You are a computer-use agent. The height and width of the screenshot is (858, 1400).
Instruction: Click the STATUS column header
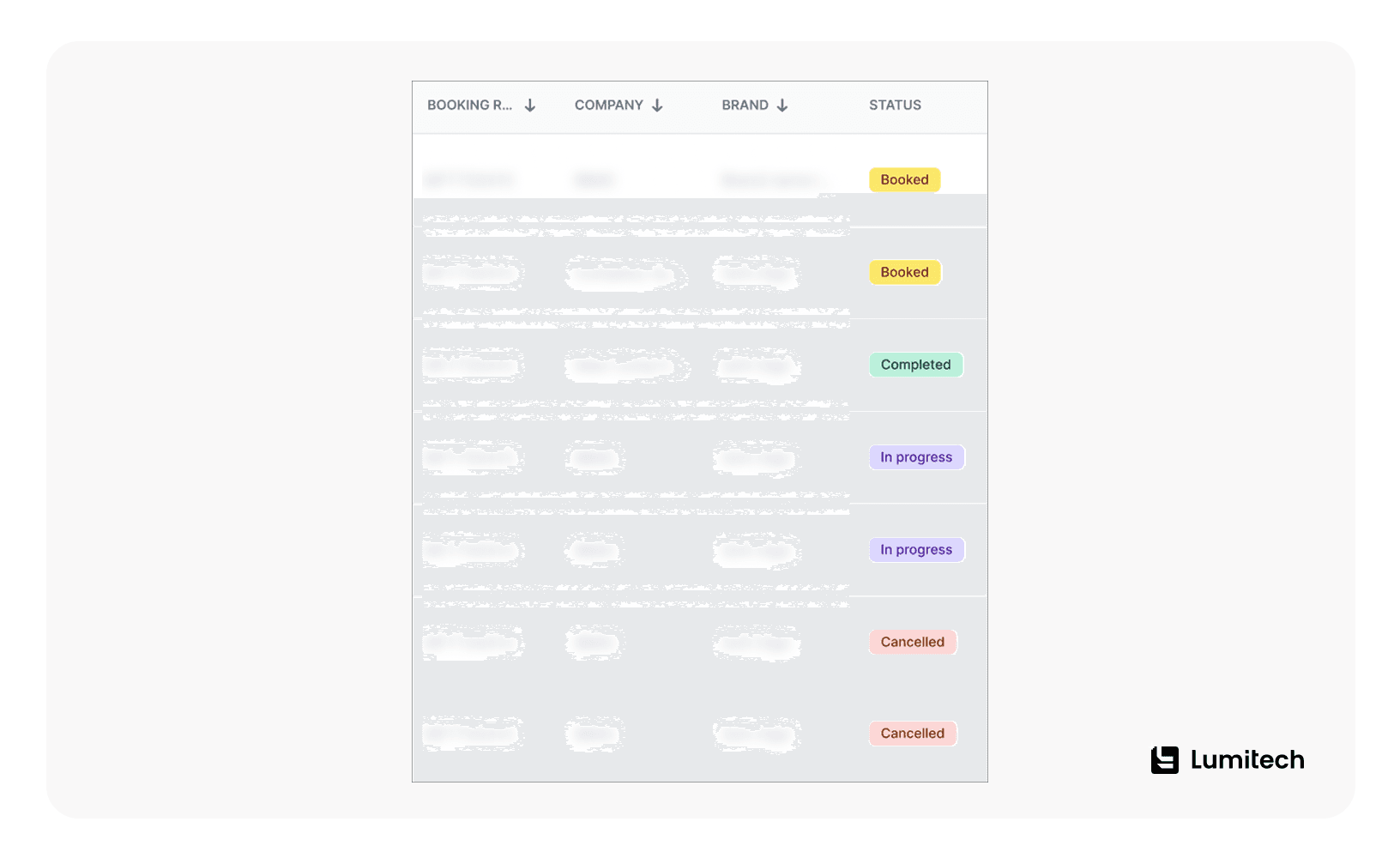pyautogui.click(x=895, y=105)
